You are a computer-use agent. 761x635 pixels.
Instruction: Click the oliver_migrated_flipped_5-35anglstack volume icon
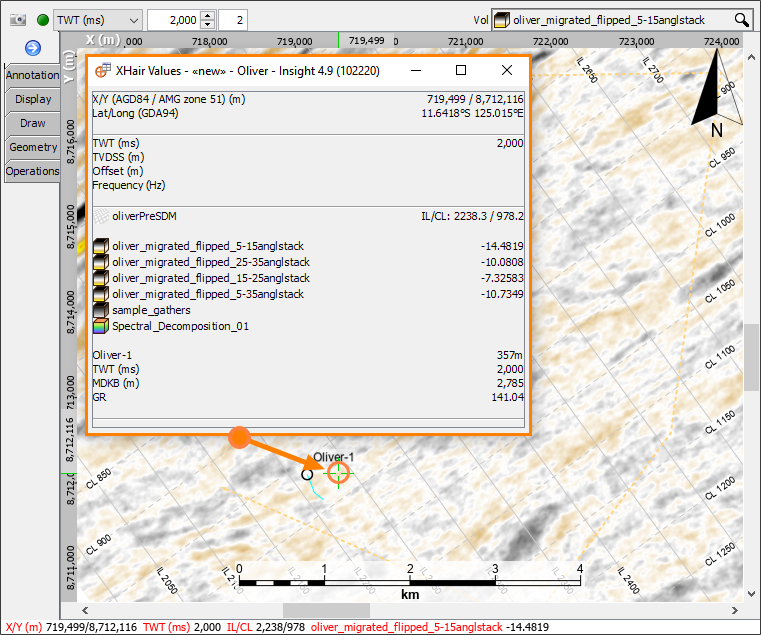pos(100,294)
